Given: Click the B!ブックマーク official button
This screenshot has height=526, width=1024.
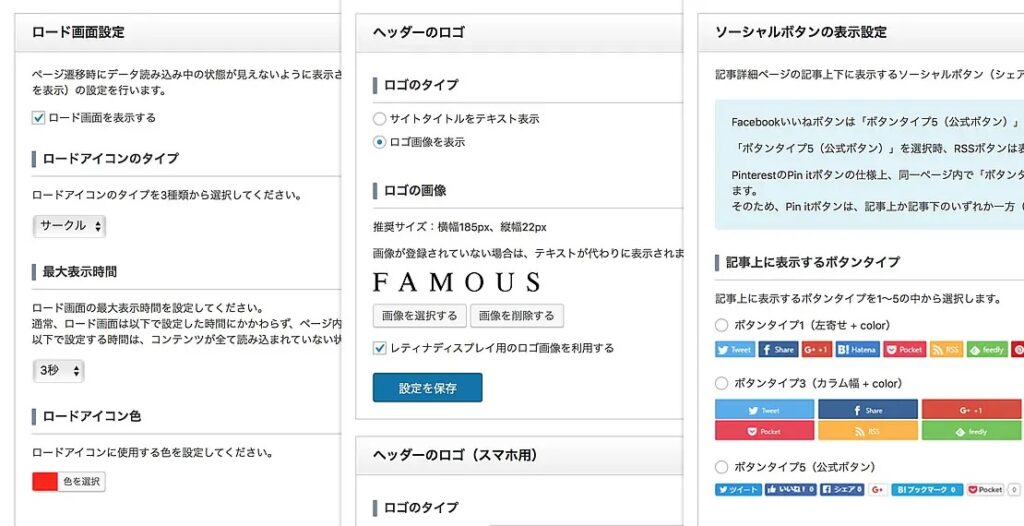Looking at the screenshot, I should point(927,489).
